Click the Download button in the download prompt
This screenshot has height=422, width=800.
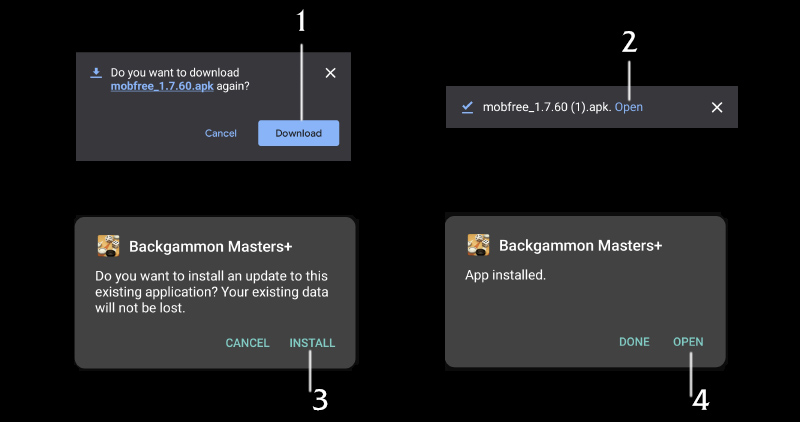tap(298, 133)
